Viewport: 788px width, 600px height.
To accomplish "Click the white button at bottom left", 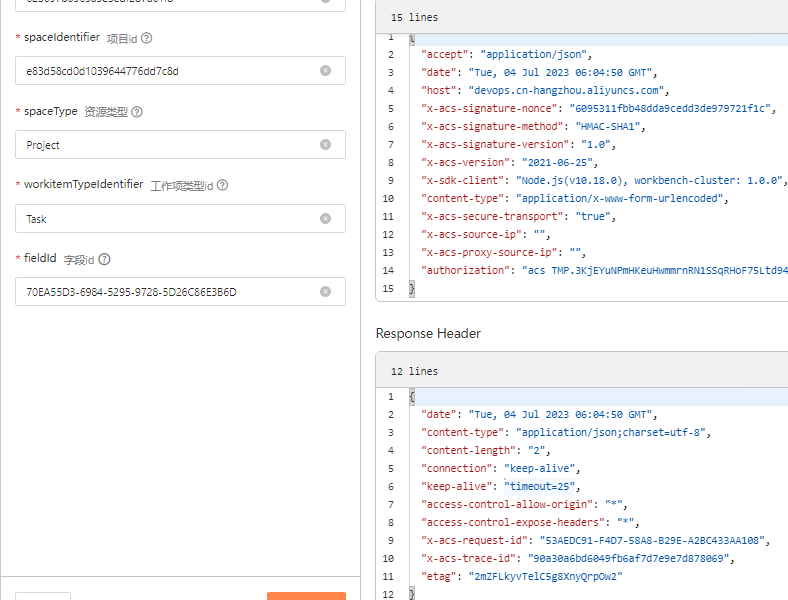I will click(43, 596).
